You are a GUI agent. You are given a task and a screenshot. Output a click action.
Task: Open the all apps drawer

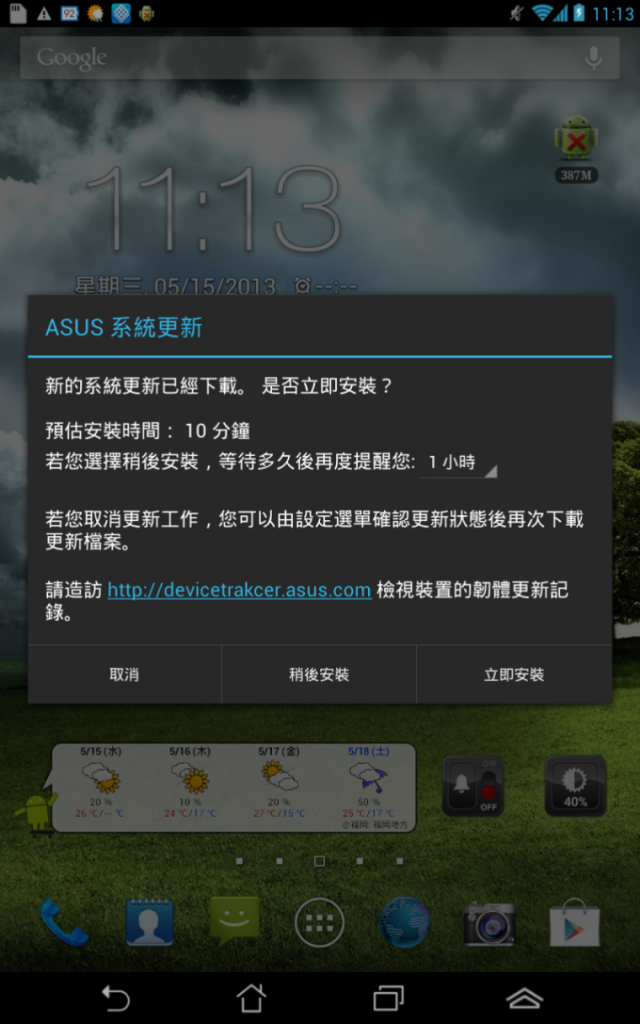tap(319, 922)
